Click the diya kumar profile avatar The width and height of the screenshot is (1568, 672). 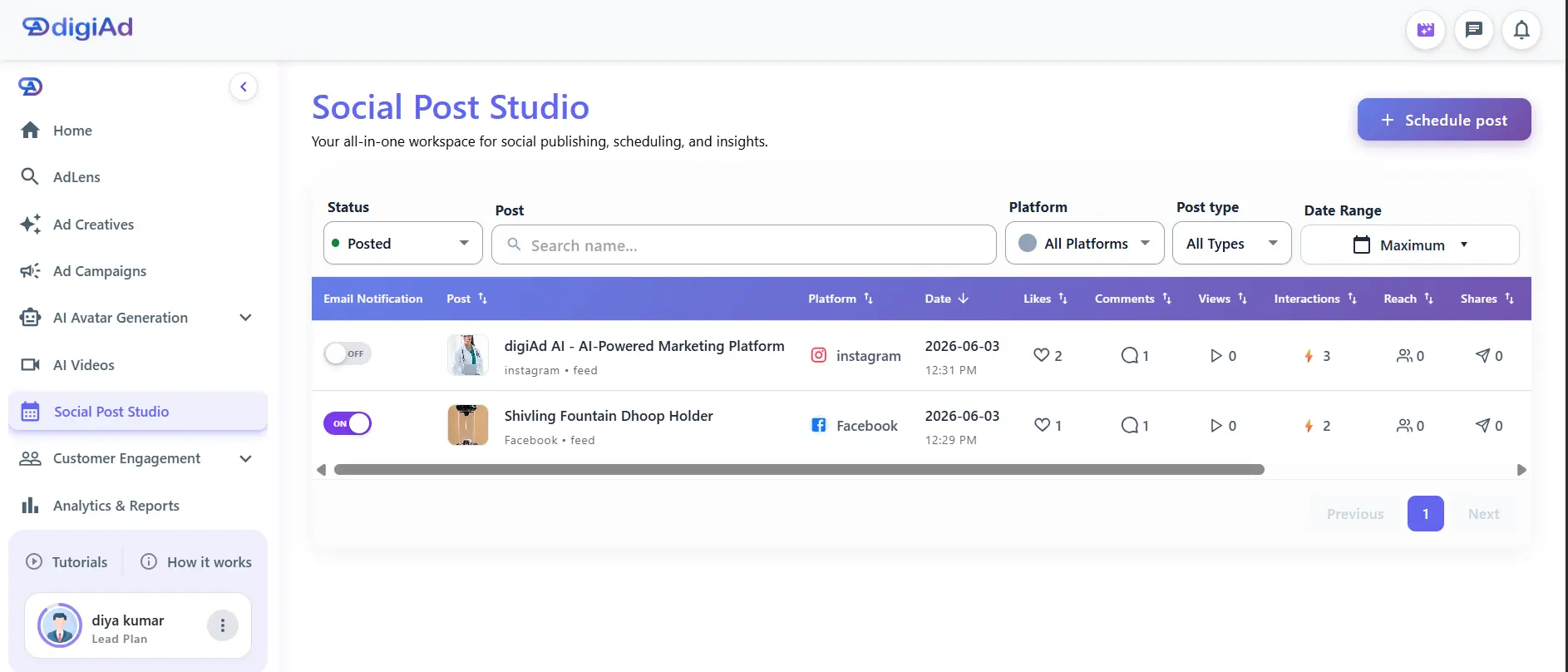click(x=60, y=625)
